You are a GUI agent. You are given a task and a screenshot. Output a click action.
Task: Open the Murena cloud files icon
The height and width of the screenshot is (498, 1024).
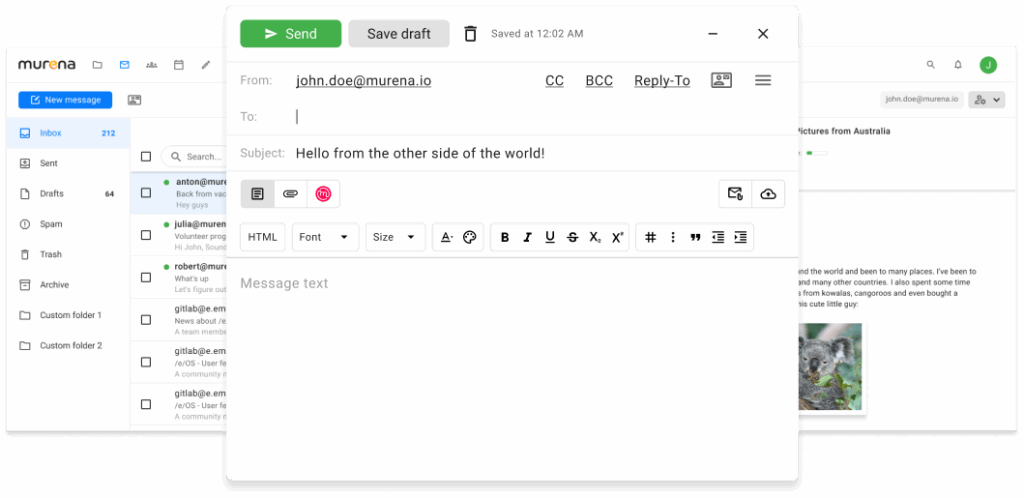pos(323,194)
